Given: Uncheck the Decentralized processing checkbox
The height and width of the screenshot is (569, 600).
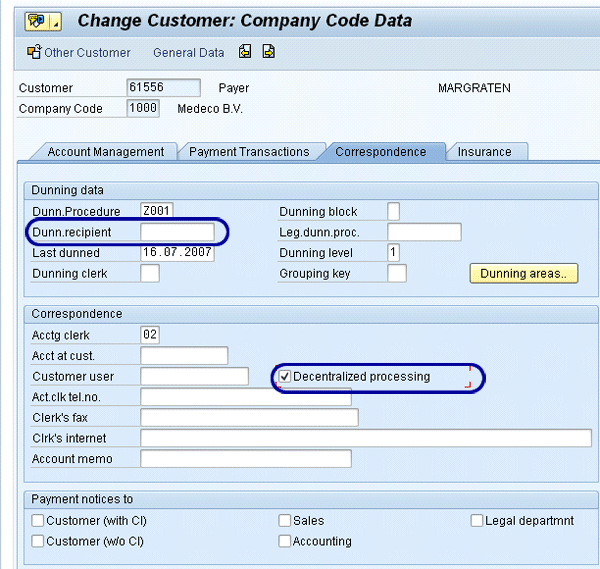Looking at the screenshot, I should tap(285, 377).
